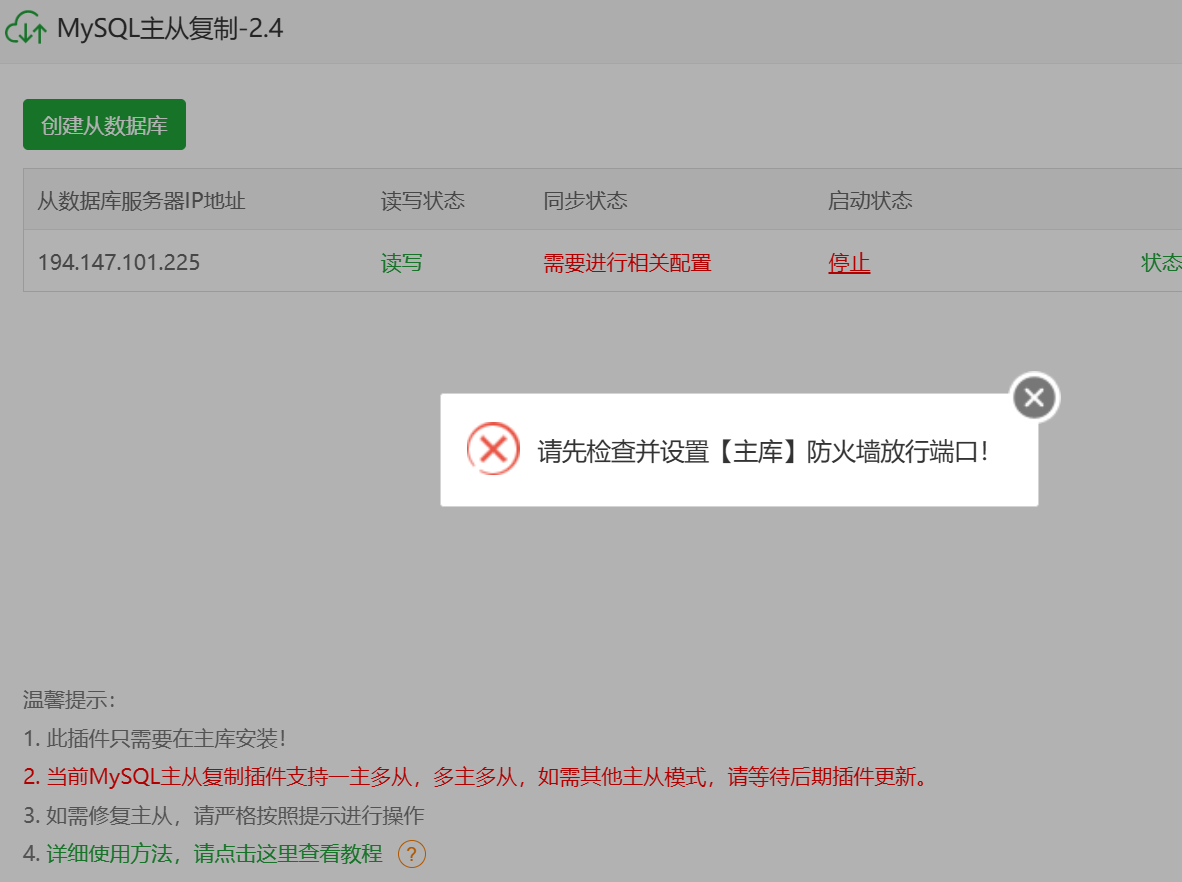Click the 读写 read-write status link
1182x882 pixels.
point(402,263)
